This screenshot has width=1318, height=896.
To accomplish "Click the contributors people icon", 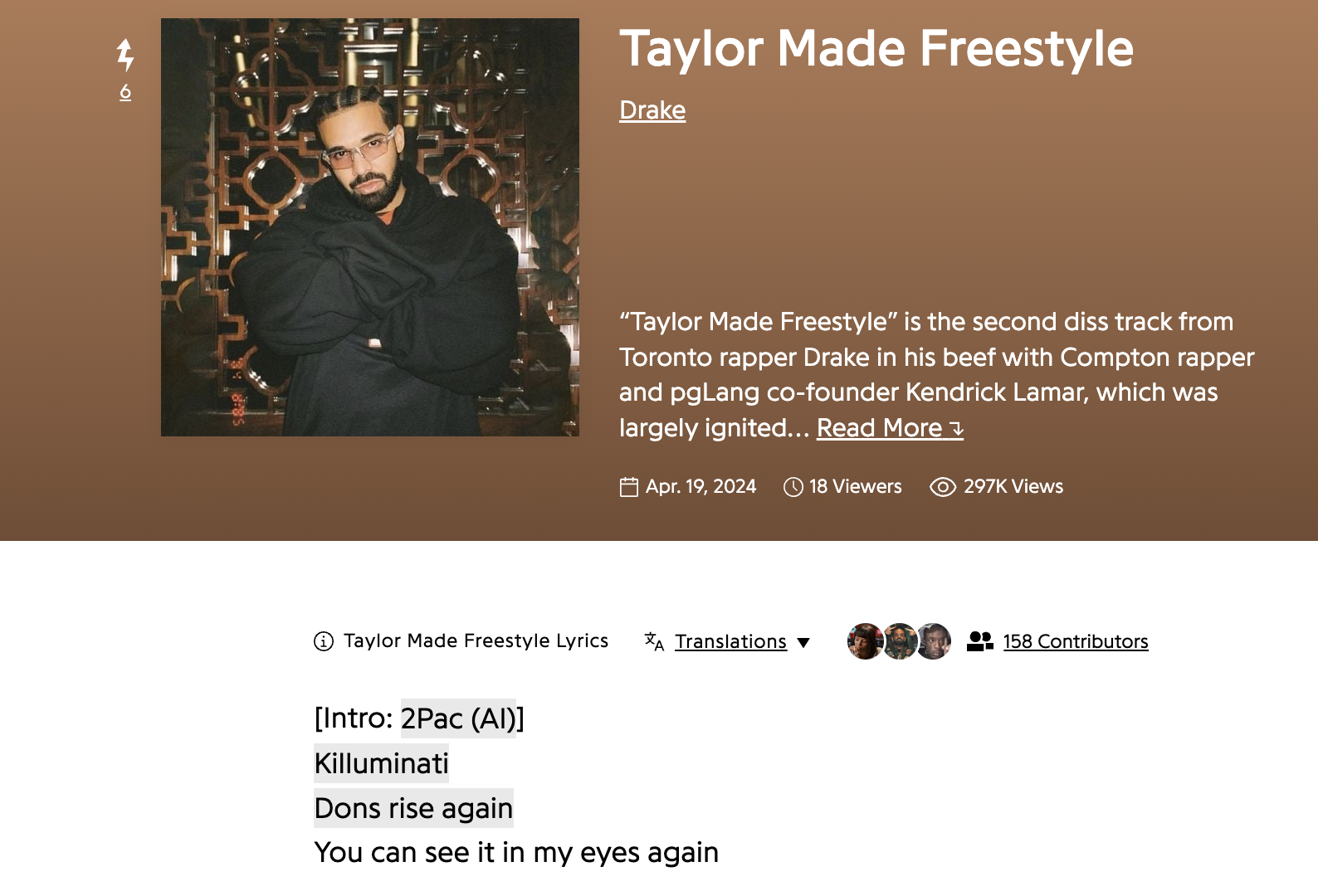I will click(979, 641).
